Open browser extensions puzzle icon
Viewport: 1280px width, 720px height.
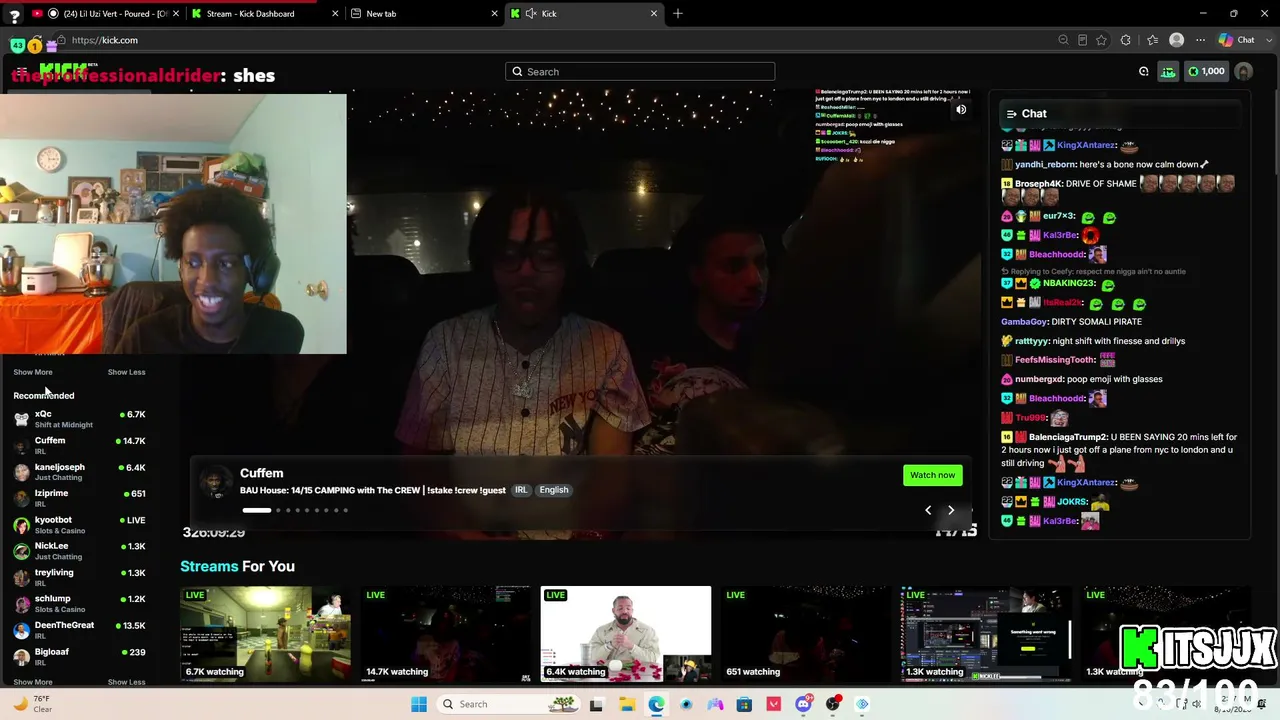point(1126,40)
